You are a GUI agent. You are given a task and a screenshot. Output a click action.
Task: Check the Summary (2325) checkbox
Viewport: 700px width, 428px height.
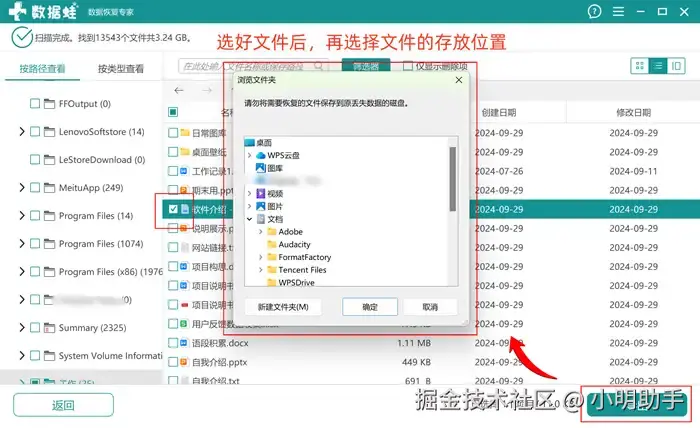tap(35, 328)
